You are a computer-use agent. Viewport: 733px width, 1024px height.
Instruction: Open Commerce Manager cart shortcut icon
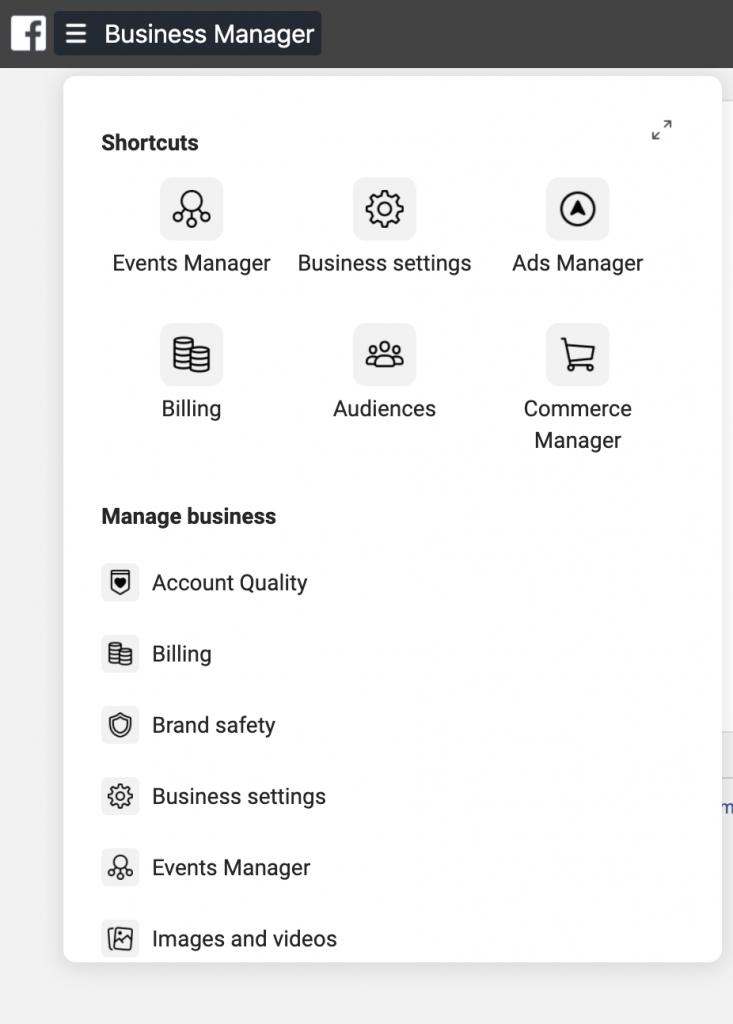pos(578,355)
